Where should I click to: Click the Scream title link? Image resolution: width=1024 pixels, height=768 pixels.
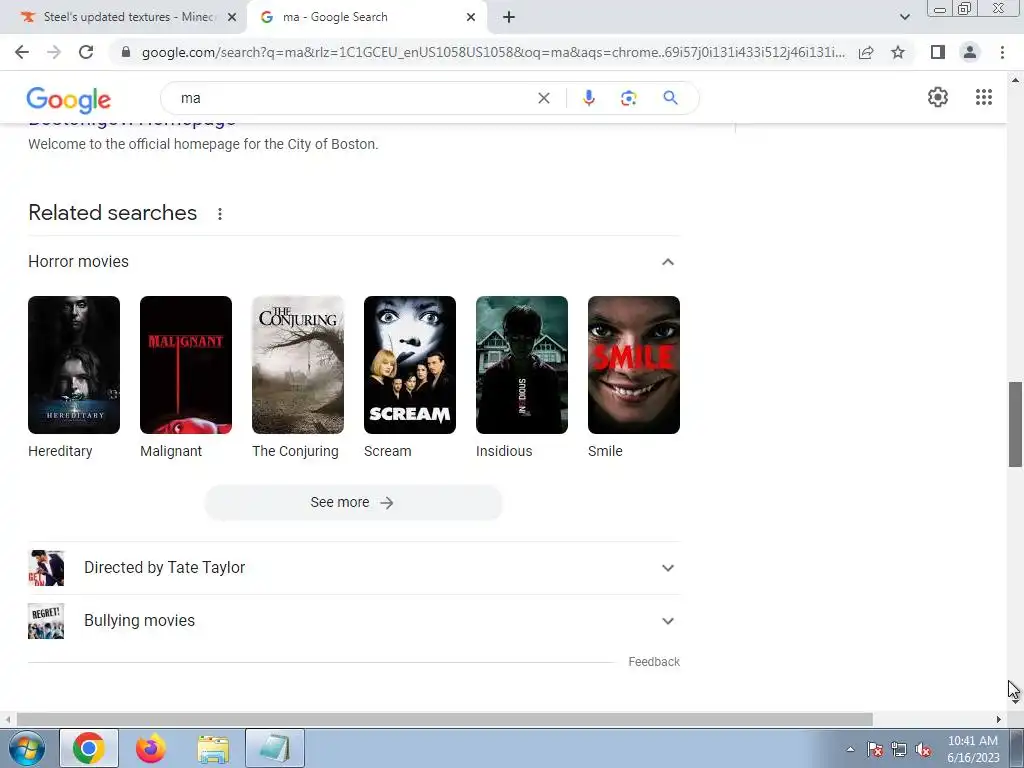(x=387, y=451)
